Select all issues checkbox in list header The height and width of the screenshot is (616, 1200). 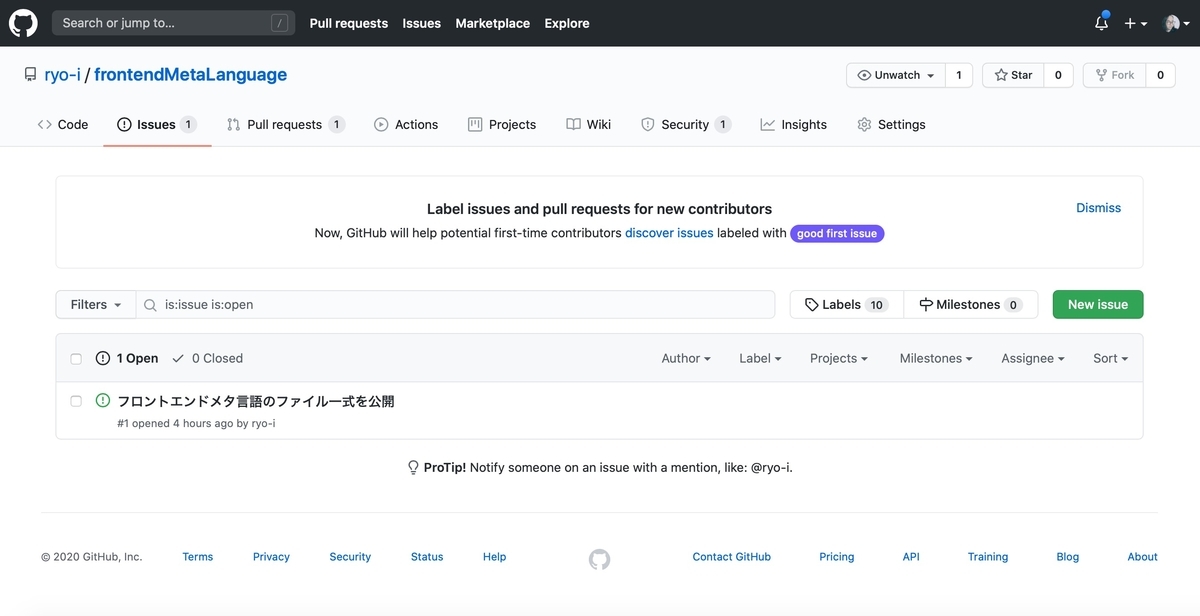76,359
